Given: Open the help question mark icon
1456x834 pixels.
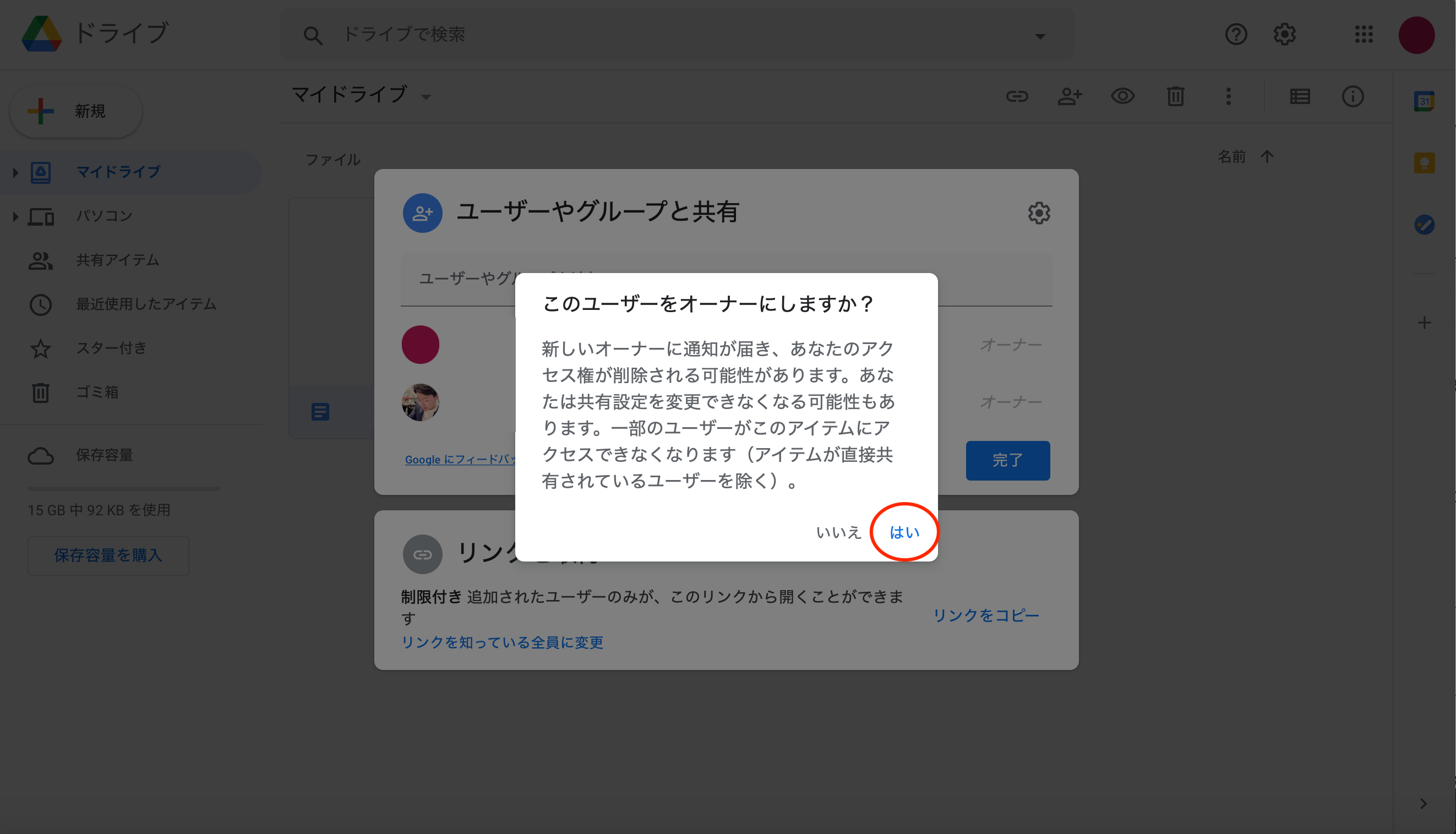Looking at the screenshot, I should pos(1236,34).
